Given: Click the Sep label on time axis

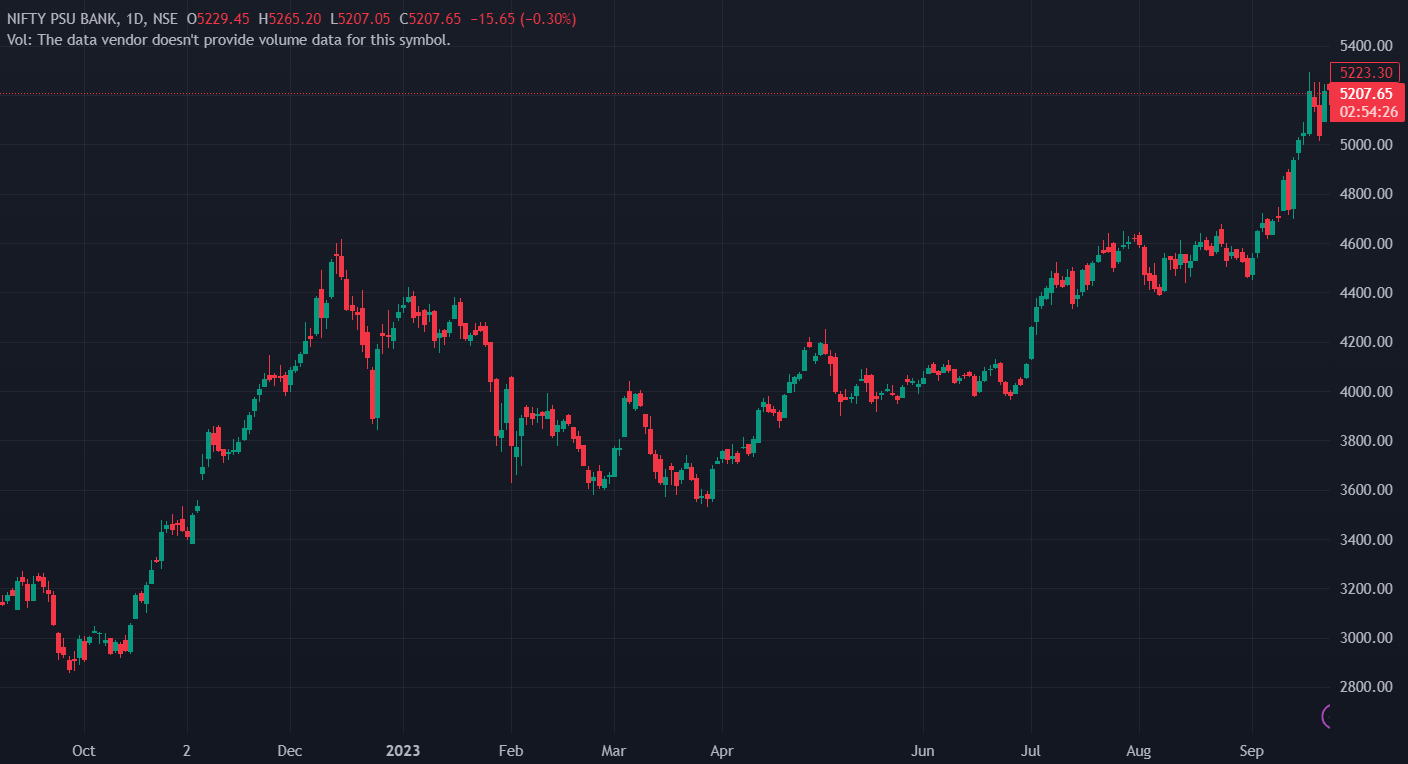Looking at the screenshot, I should point(1251,751).
